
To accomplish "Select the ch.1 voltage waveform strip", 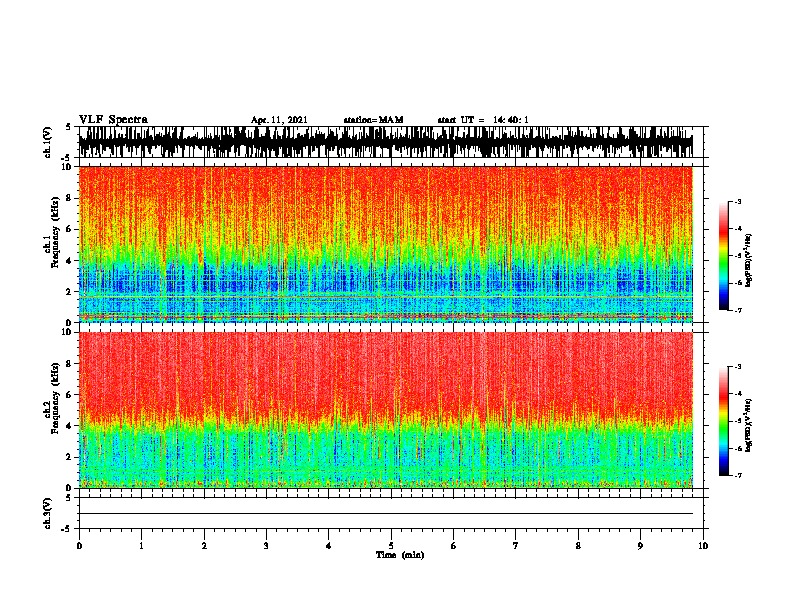I will (x=386, y=142).
